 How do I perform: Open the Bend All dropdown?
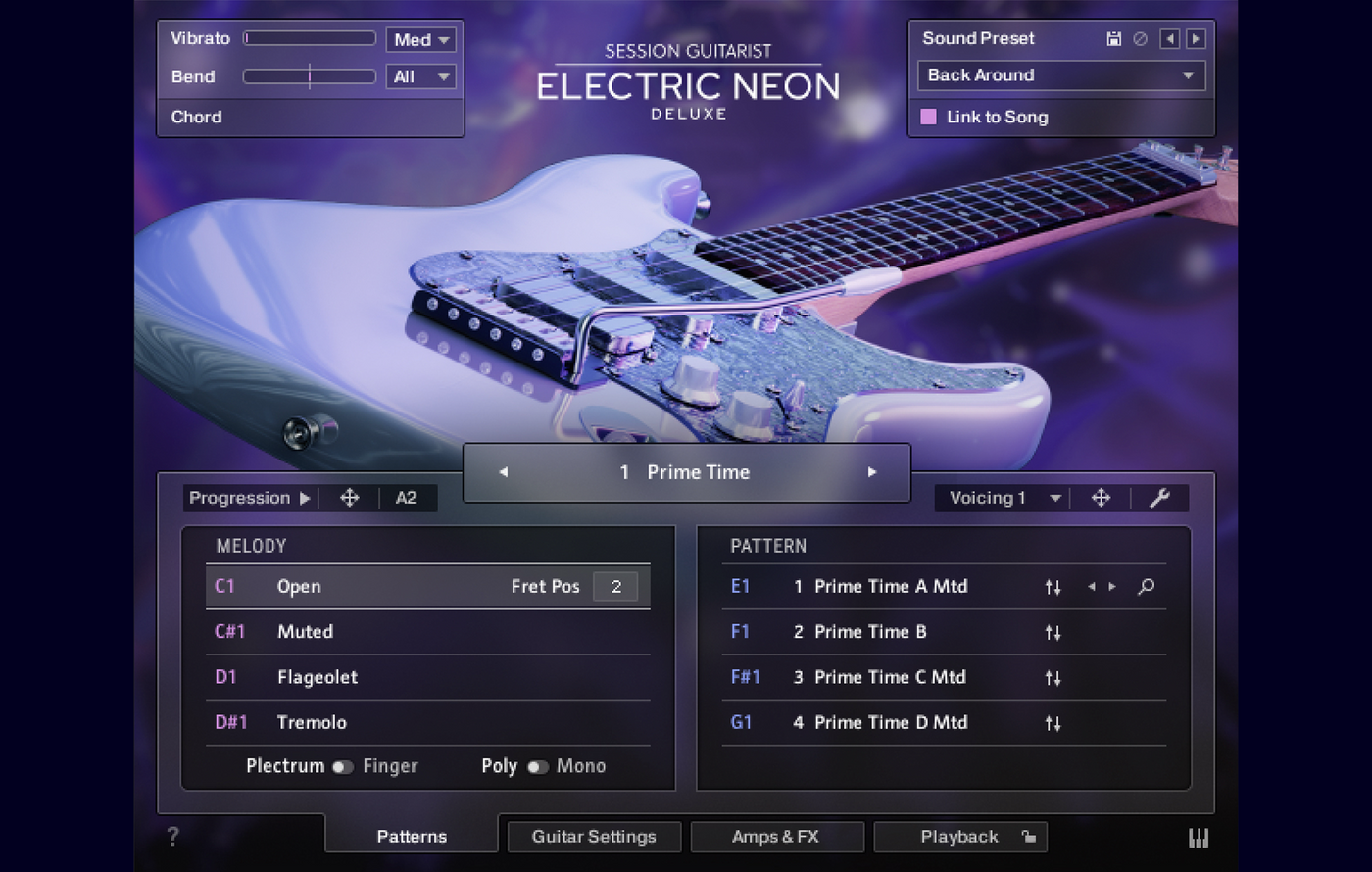421,76
